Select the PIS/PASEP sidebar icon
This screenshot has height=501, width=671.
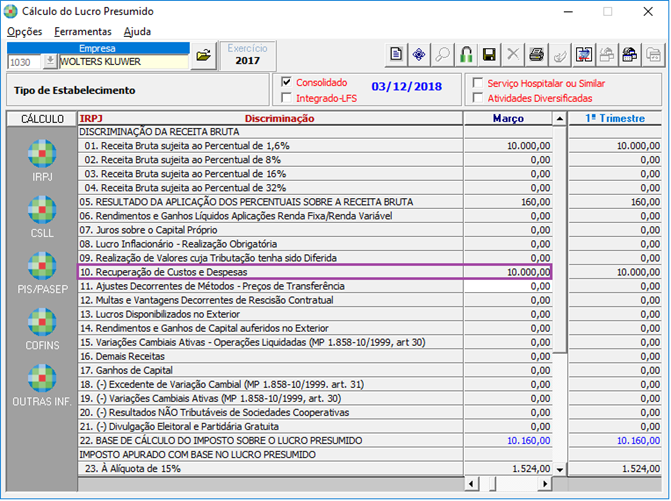(42, 270)
